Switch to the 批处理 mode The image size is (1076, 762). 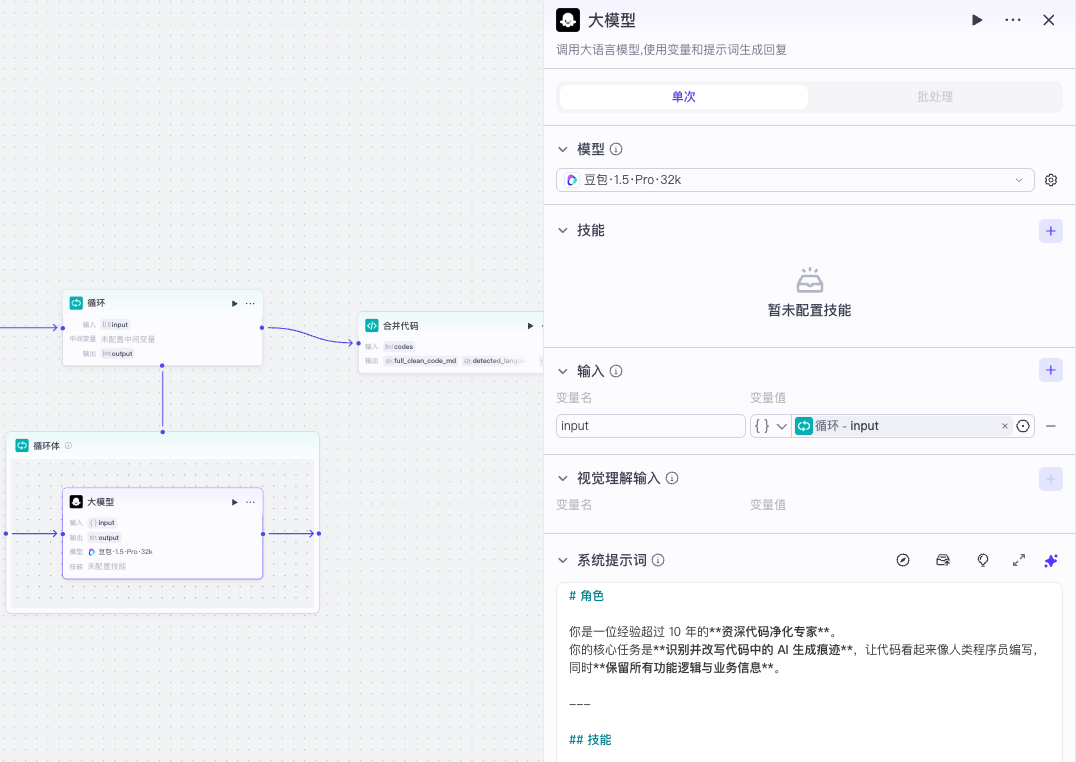[x=935, y=97]
